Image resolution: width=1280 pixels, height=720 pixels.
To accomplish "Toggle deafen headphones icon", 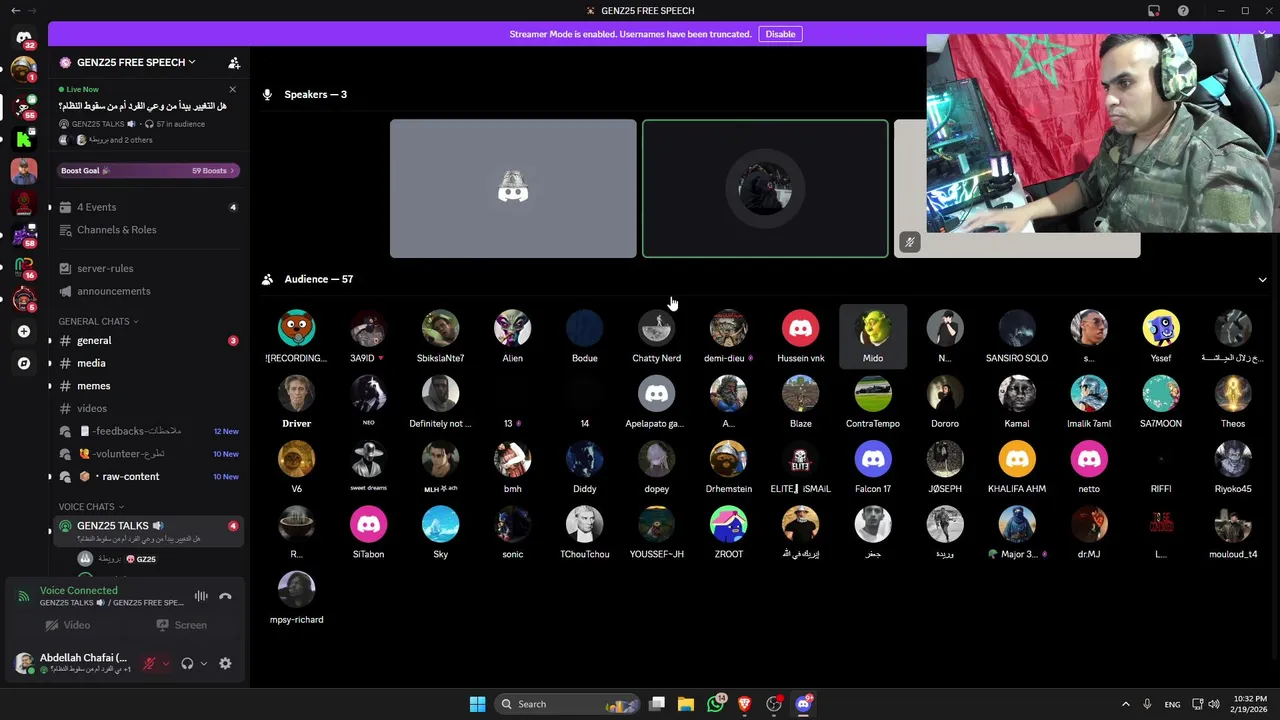I will tap(187, 663).
